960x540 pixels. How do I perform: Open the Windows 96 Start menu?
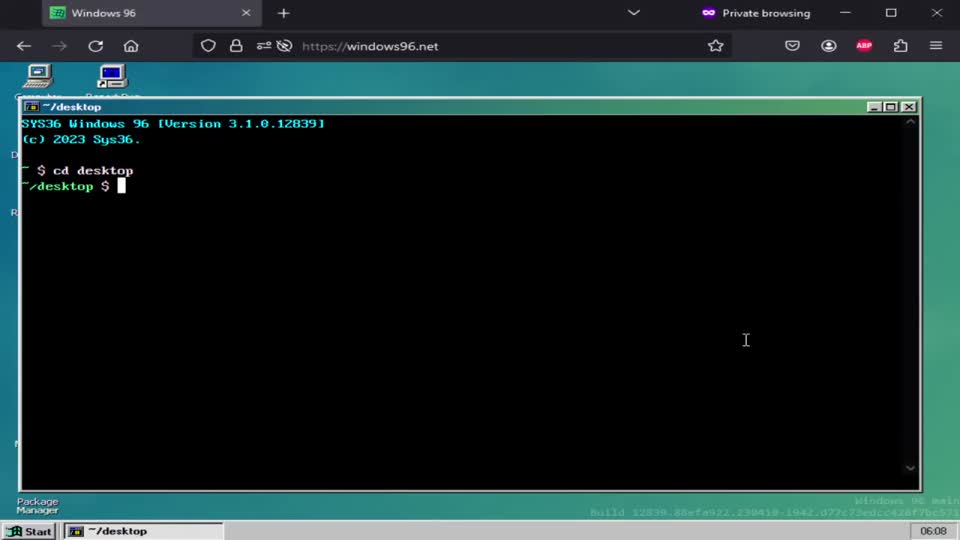click(29, 531)
